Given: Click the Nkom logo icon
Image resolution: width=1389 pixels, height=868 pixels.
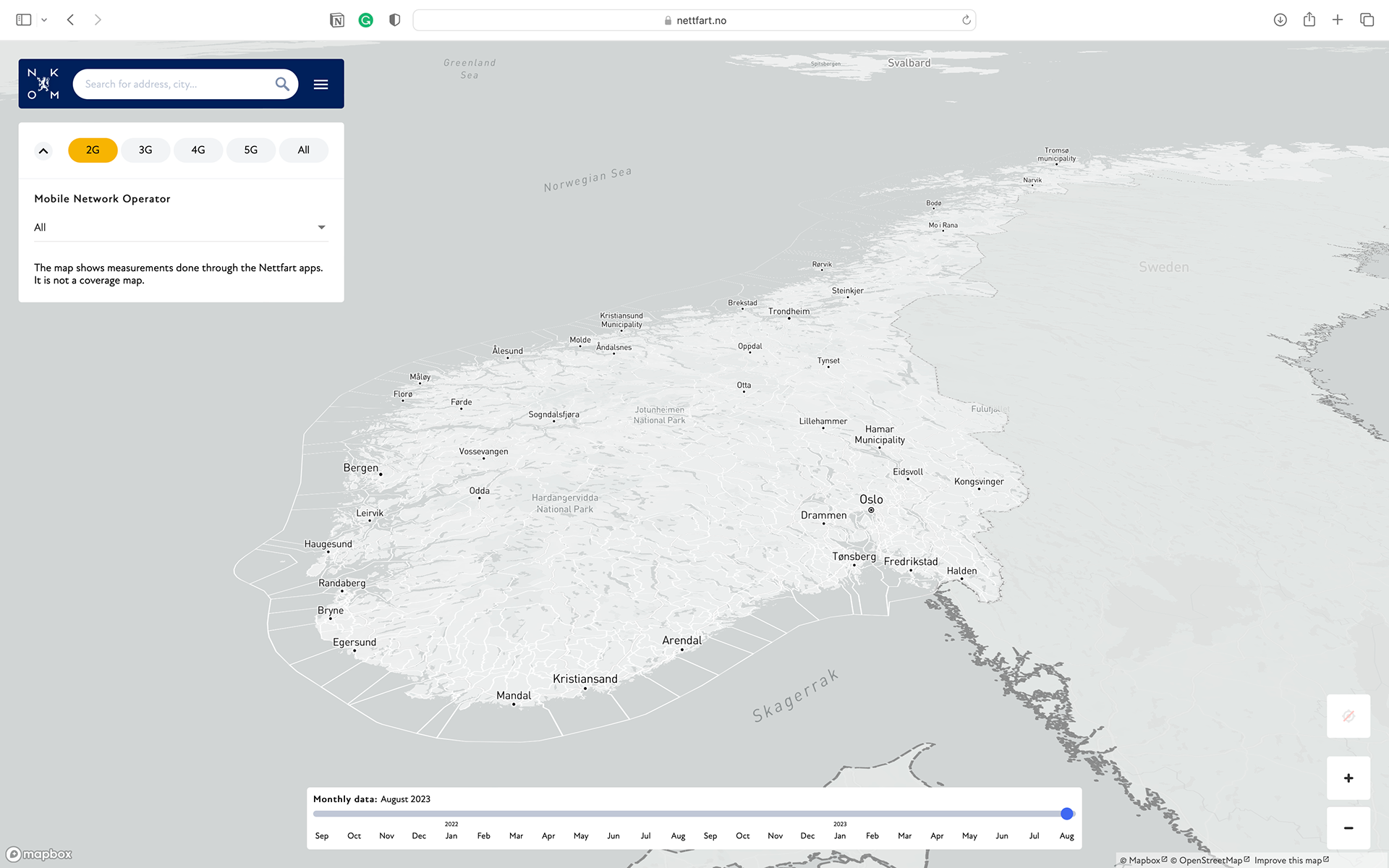Looking at the screenshot, I should (43, 84).
